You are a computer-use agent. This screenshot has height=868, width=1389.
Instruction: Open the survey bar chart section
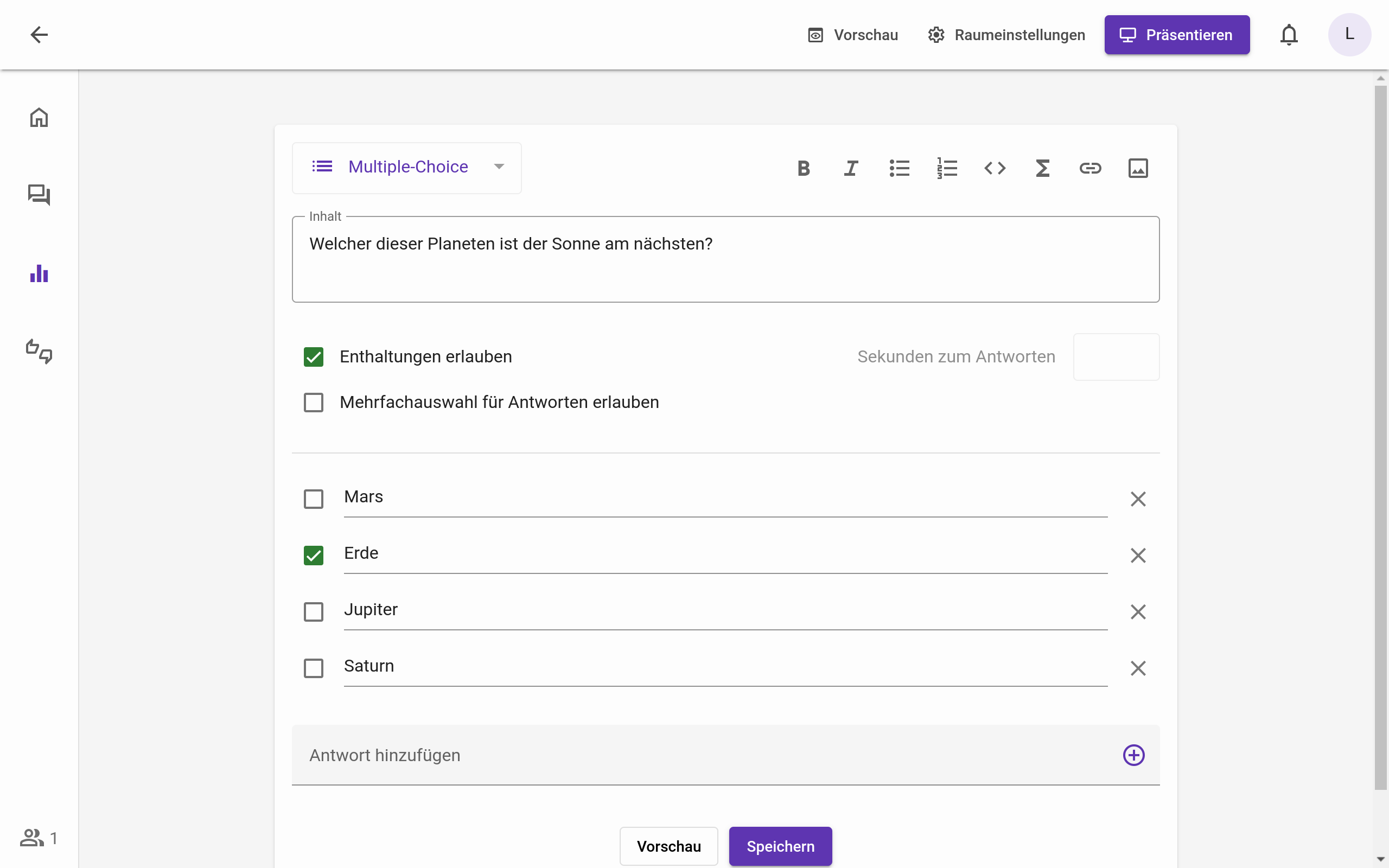tap(39, 273)
